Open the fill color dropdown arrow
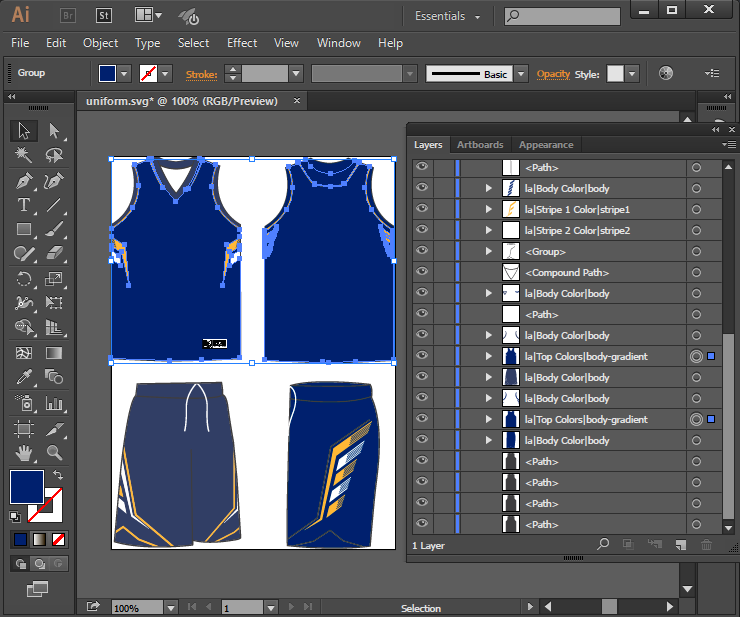Screen dimensions: 740x617 point(124,74)
